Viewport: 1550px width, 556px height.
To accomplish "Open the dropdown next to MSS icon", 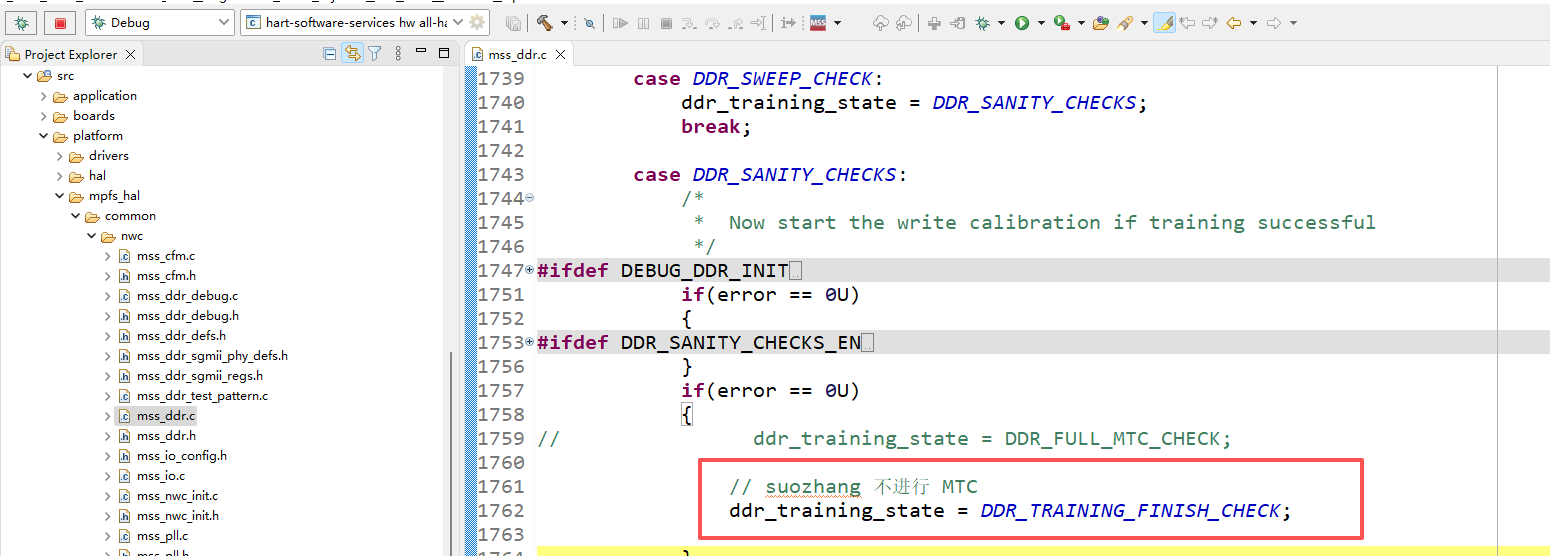I will coord(837,23).
